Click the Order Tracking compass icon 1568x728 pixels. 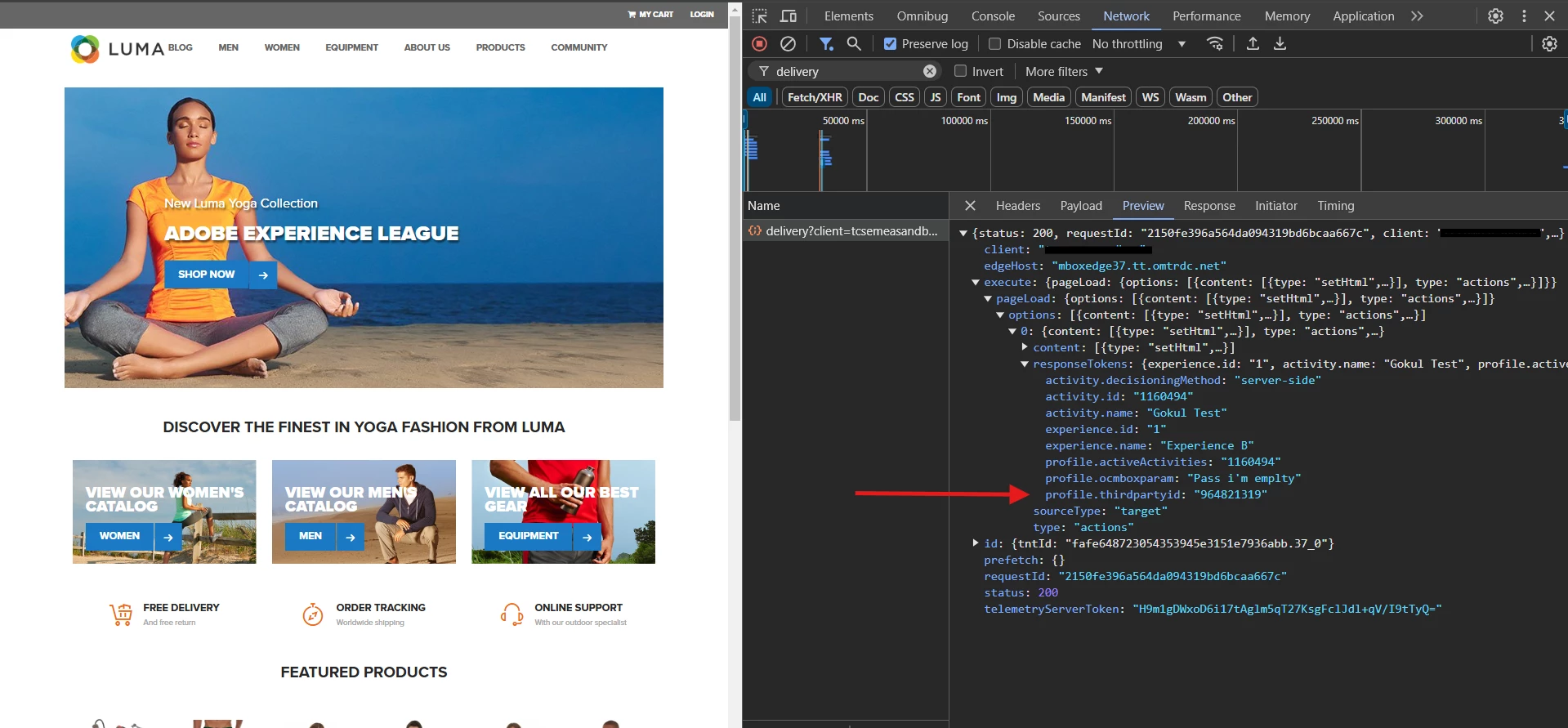click(x=313, y=614)
